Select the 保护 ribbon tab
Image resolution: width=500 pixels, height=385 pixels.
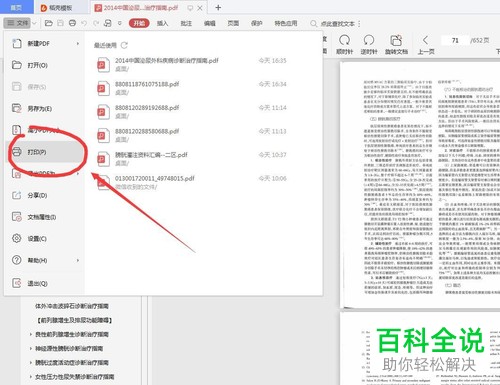257,23
